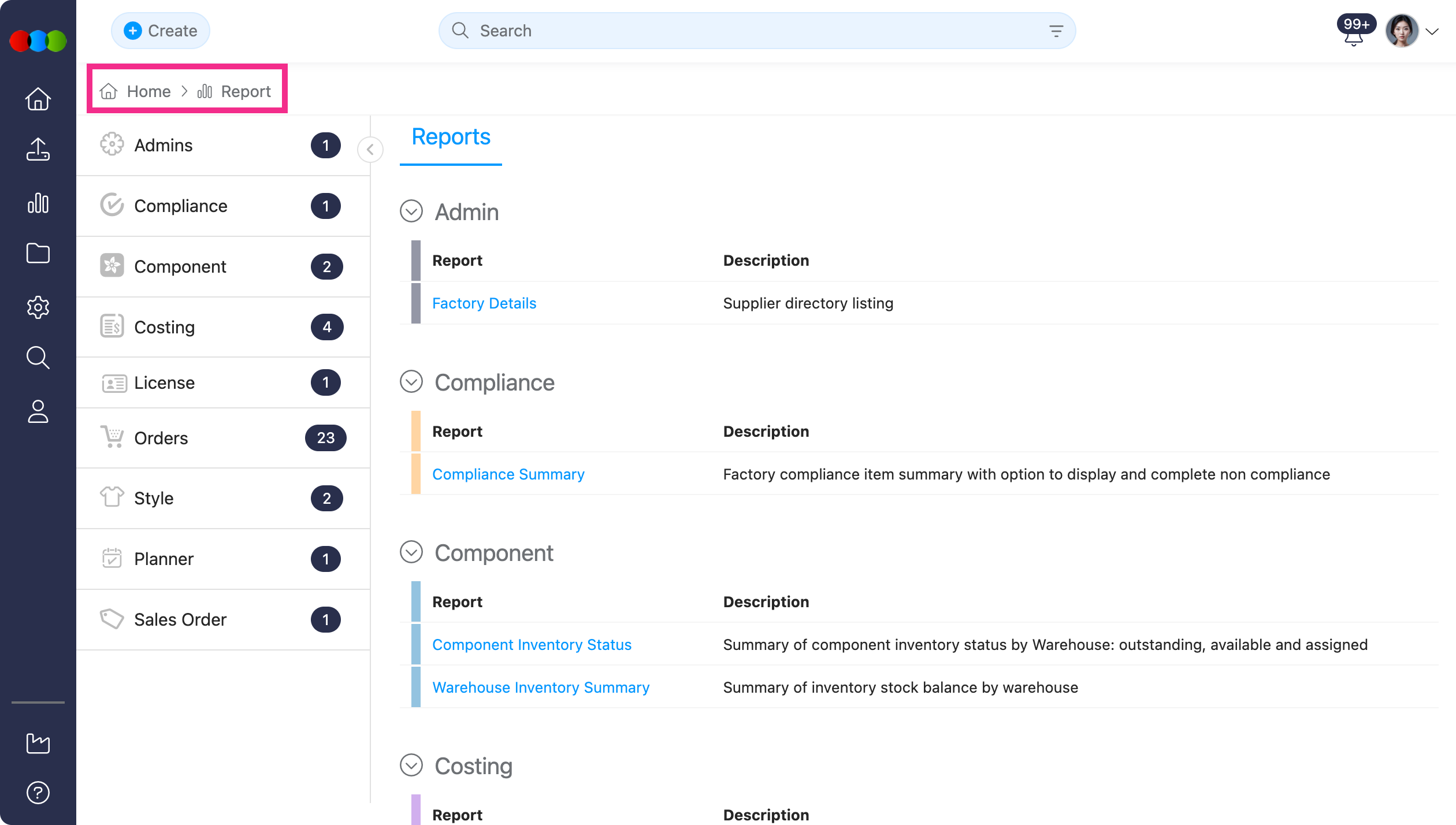Open the search filter options icon

click(1056, 31)
